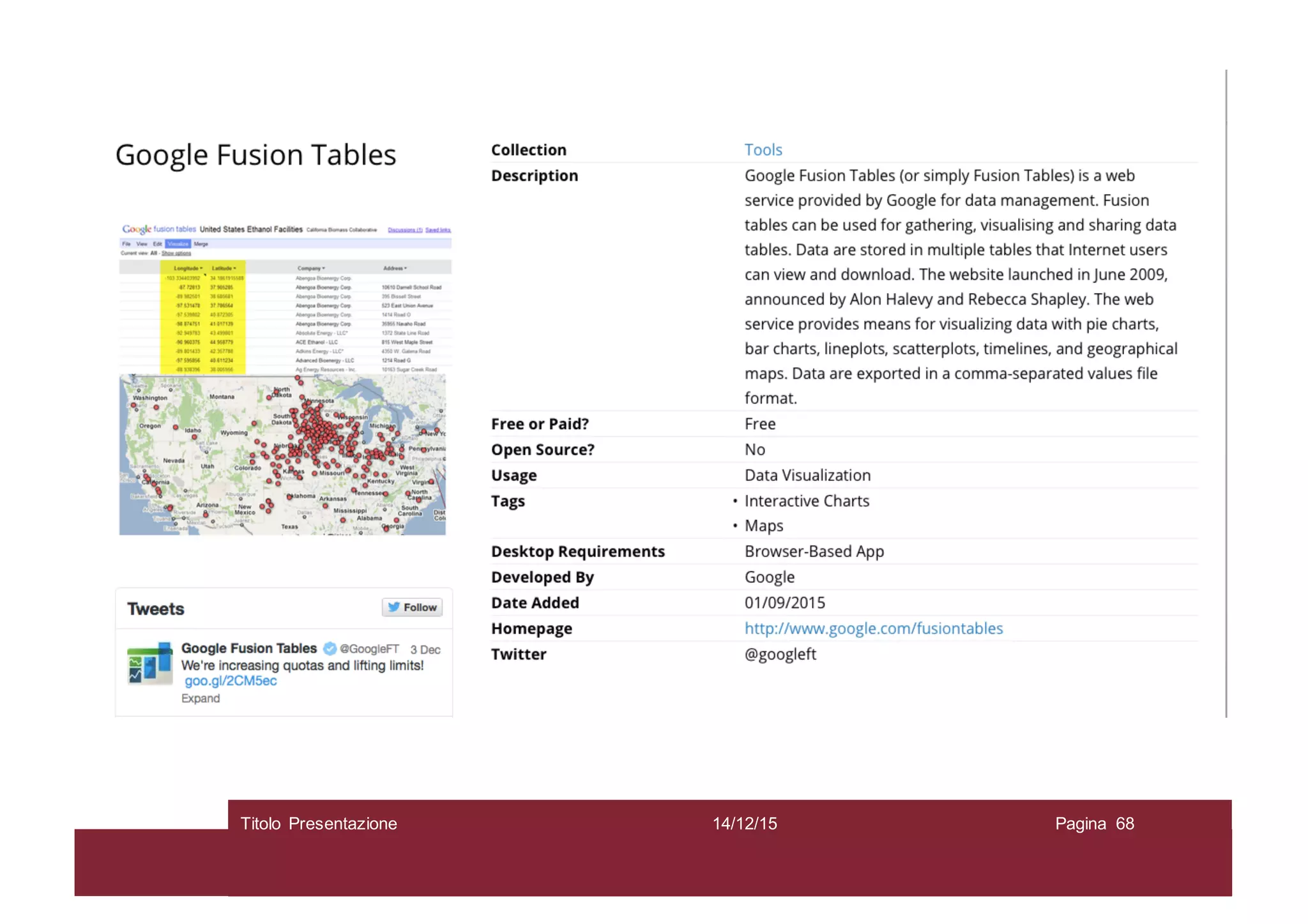The width and height of the screenshot is (1308, 924).
Task: Open the Edit menu in Fusion Tables
Action: click(x=157, y=244)
